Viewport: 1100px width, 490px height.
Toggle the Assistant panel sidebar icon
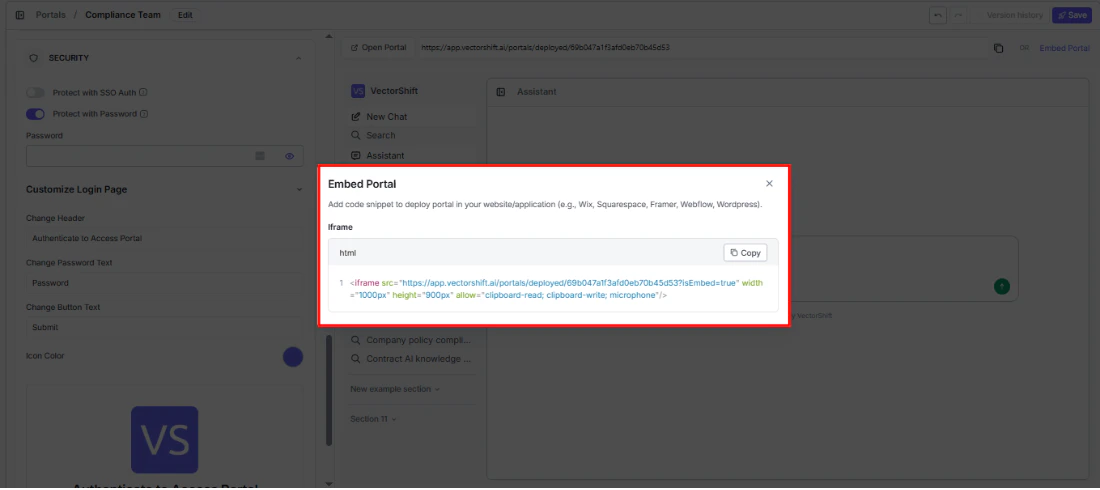pos(501,92)
